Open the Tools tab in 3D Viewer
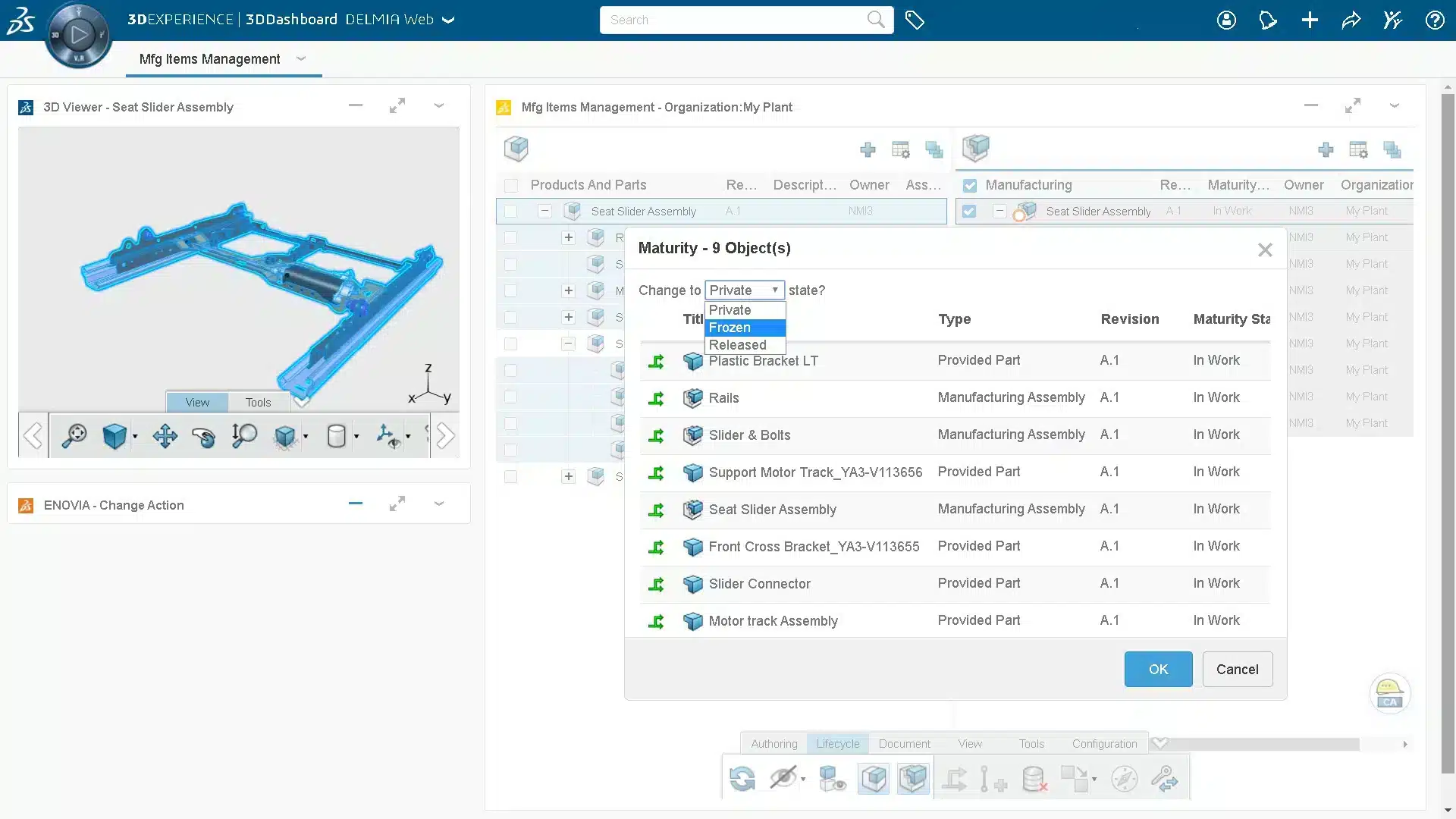Viewport: 1456px width, 819px height. [x=258, y=403]
